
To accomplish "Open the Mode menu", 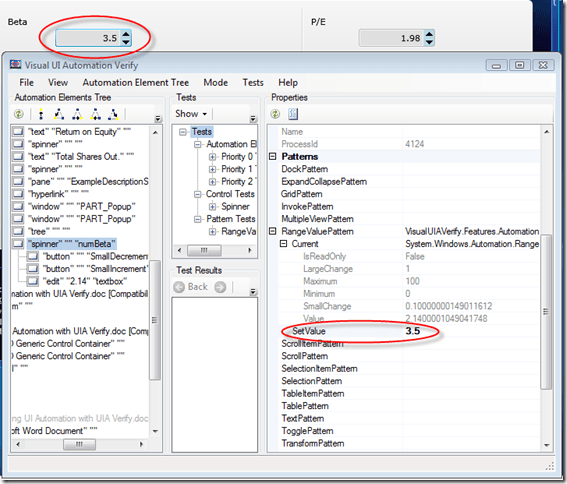I will tap(216, 82).
